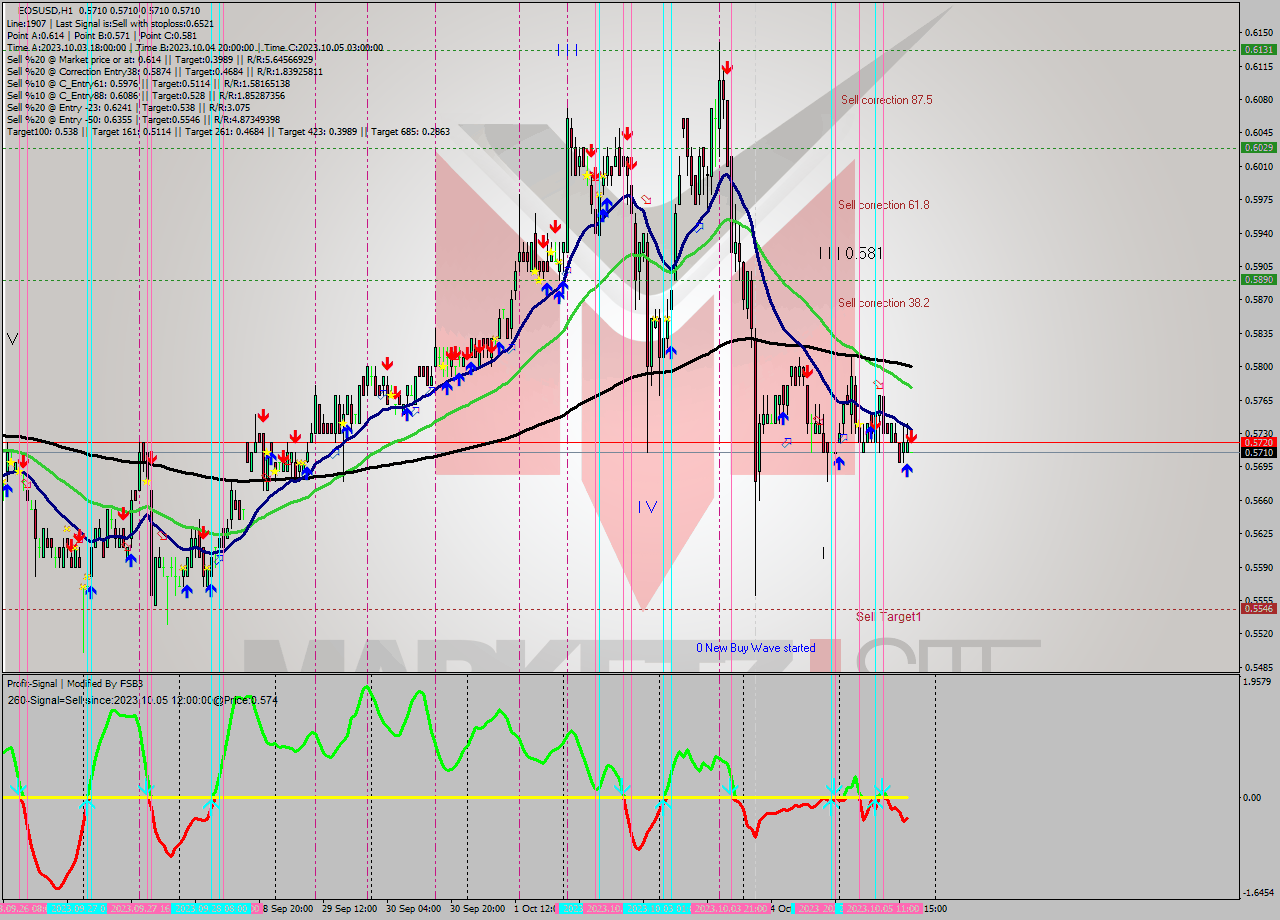Click a red sell arrow near the September lows
The height and width of the screenshot is (920, 1280).
(77, 538)
